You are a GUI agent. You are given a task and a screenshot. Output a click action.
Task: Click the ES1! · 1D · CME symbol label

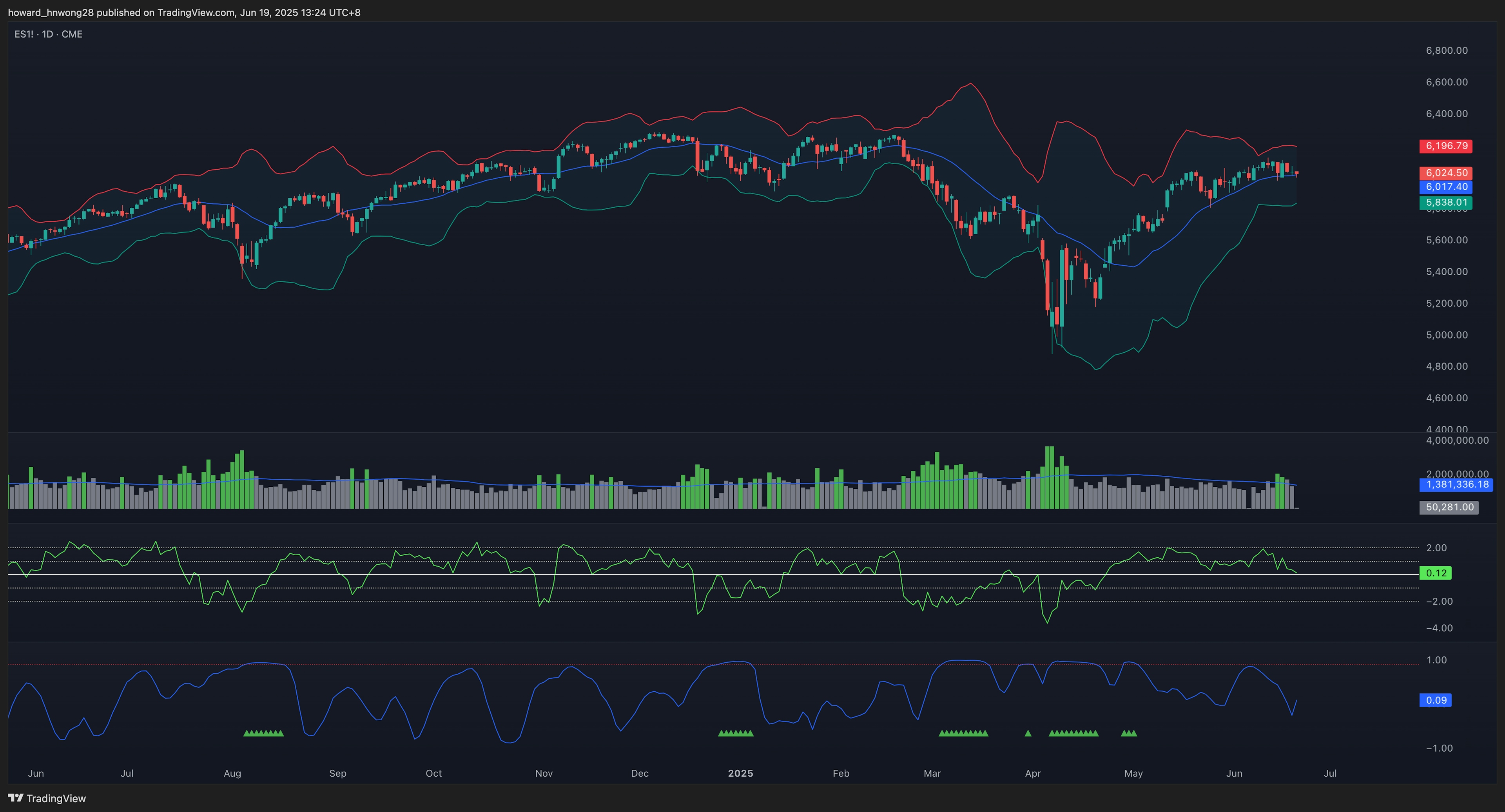48,34
